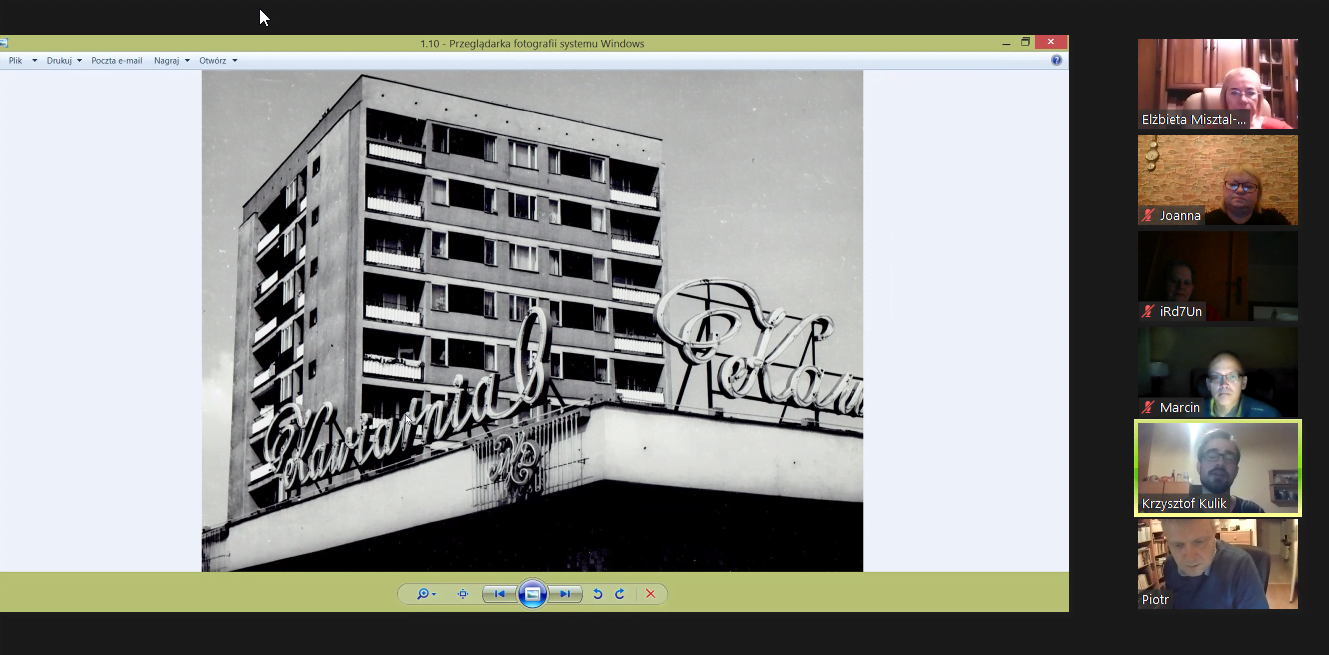This screenshot has height=655, width=1329.
Task: Go to the next photo
Action: tap(565, 594)
